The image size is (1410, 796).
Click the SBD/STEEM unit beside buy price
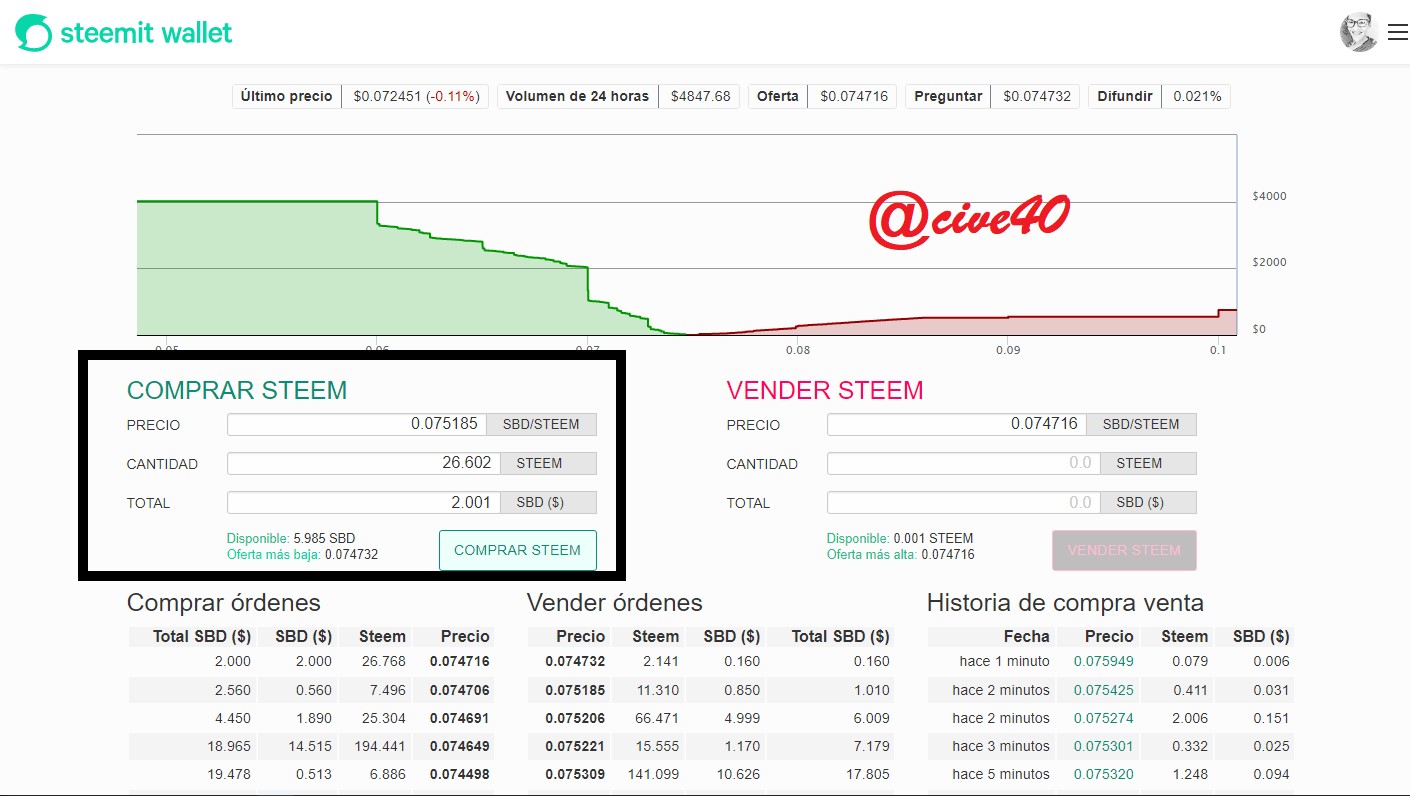coord(541,424)
